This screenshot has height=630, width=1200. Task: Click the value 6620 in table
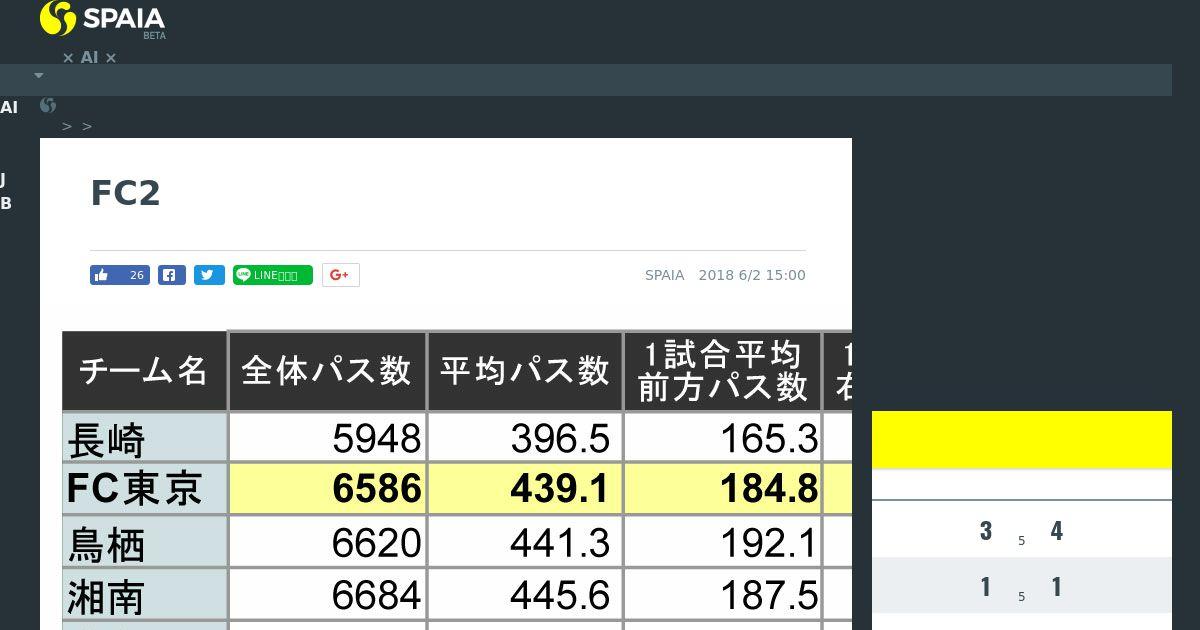pos(376,543)
